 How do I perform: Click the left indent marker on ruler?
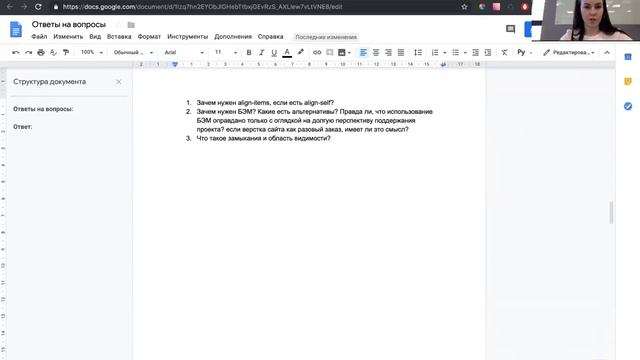(175, 64)
